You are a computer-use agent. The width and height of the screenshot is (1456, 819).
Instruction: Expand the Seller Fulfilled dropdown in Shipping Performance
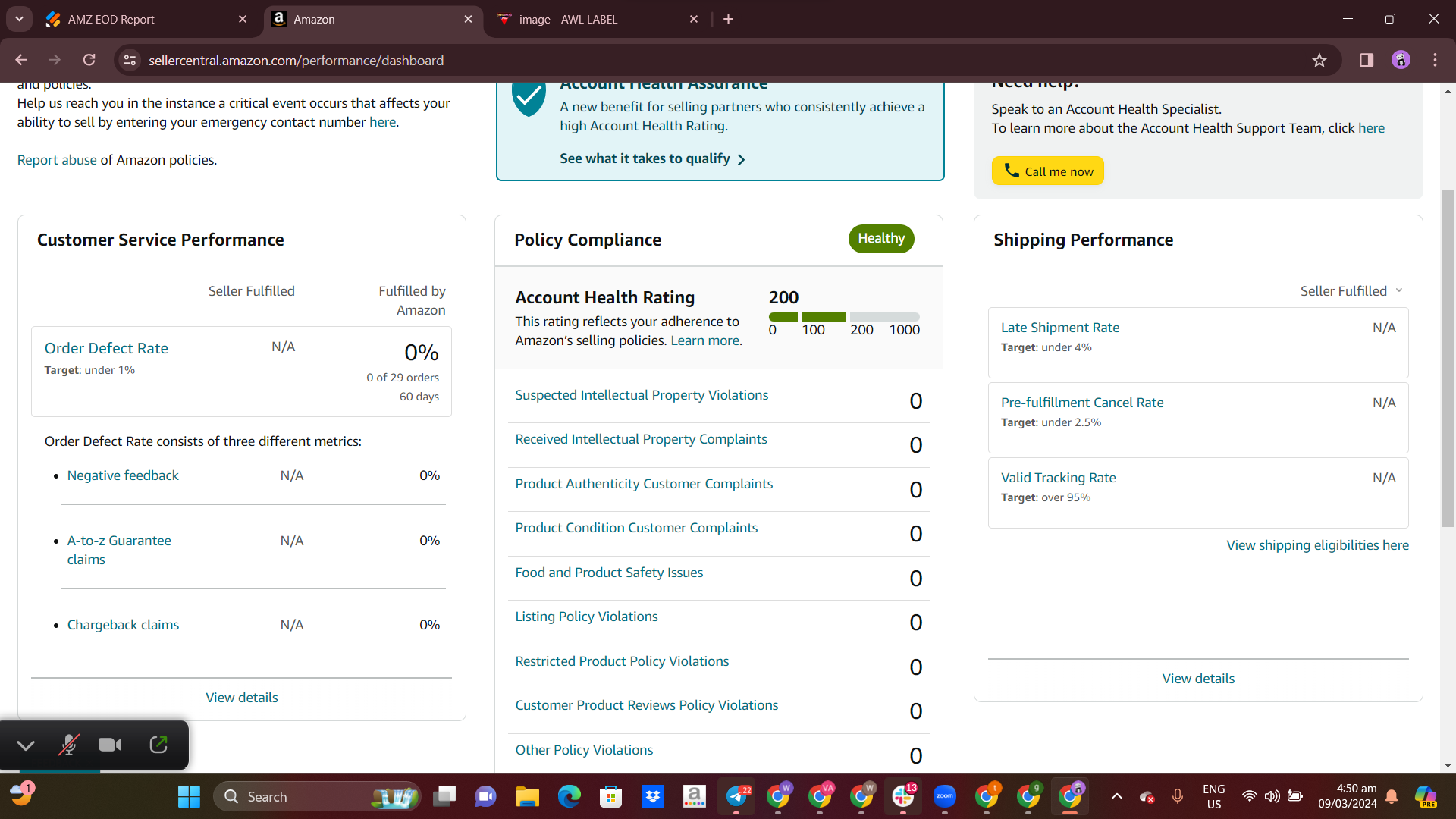pos(1352,290)
